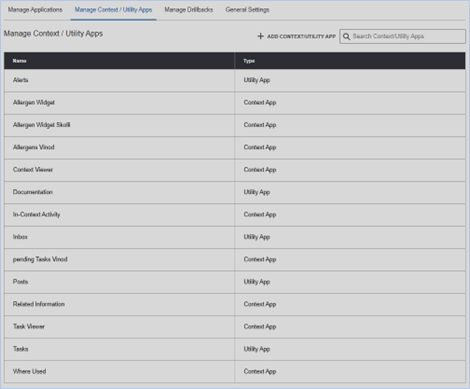Click the Context App type for Where Used

(260, 371)
